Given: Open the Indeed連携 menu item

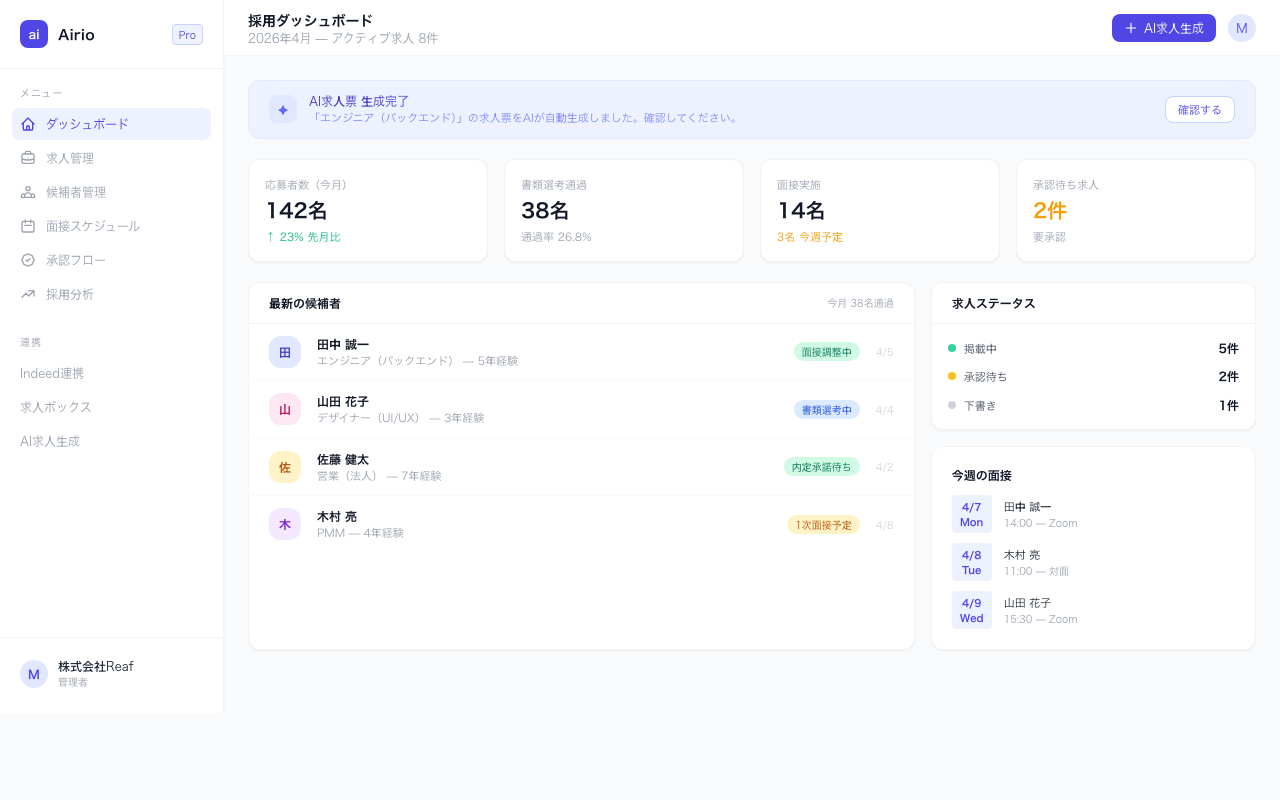Looking at the screenshot, I should click(x=52, y=373).
